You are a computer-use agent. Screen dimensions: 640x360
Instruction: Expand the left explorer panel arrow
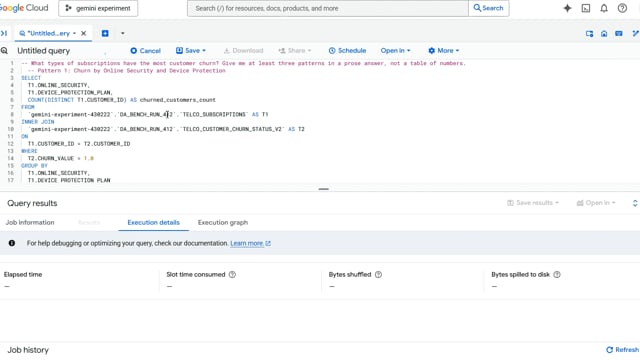click(x=4, y=33)
